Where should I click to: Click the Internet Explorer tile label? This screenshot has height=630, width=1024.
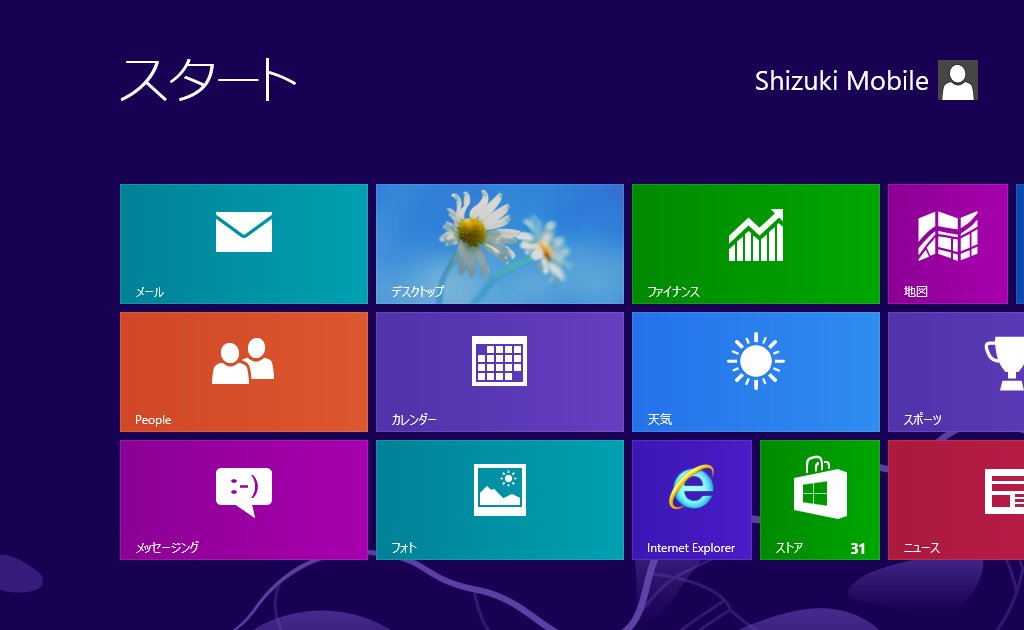(x=691, y=548)
